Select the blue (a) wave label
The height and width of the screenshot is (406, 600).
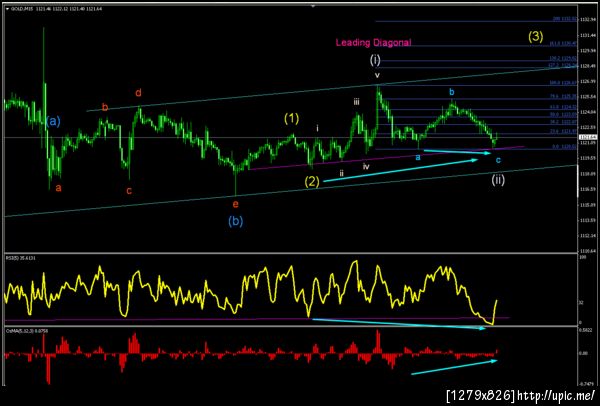coord(53,121)
